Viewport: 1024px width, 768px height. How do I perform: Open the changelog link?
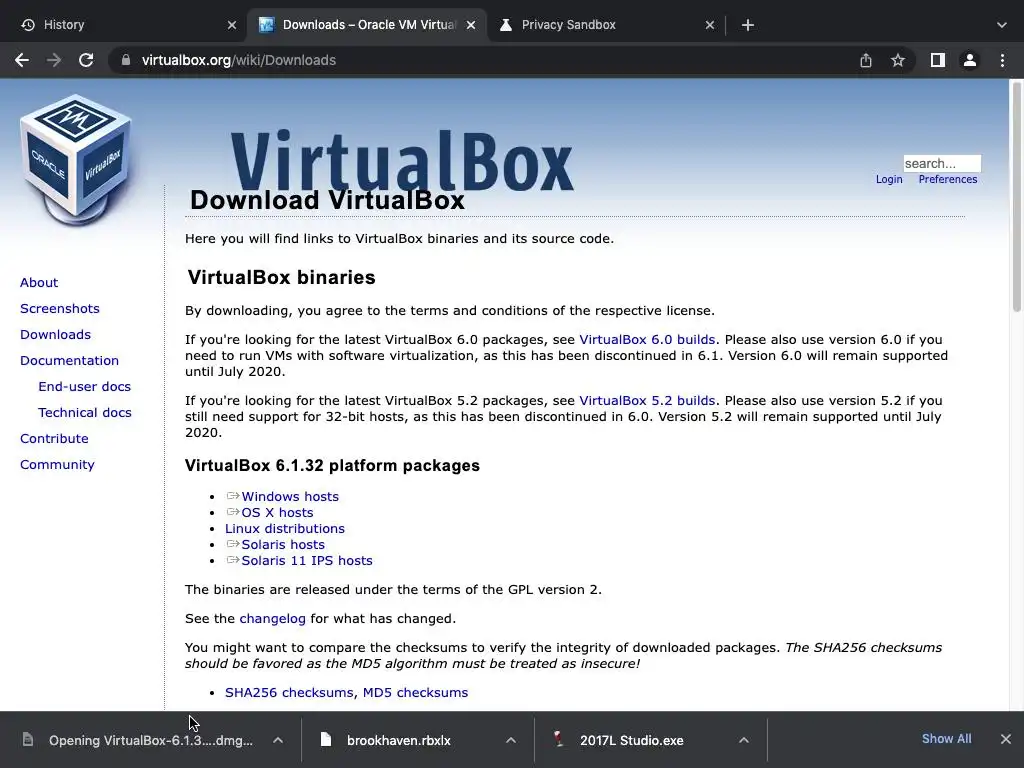click(x=272, y=619)
